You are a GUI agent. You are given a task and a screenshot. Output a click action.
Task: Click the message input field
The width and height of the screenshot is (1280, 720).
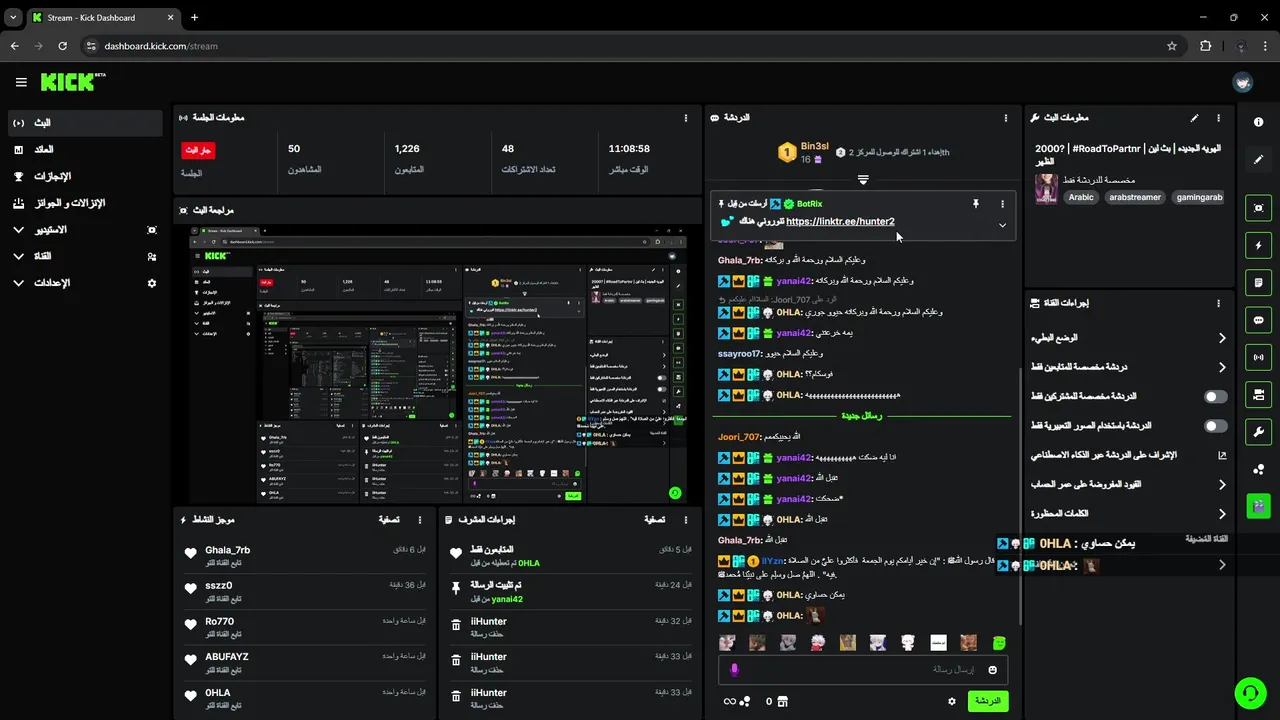[x=863, y=670]
